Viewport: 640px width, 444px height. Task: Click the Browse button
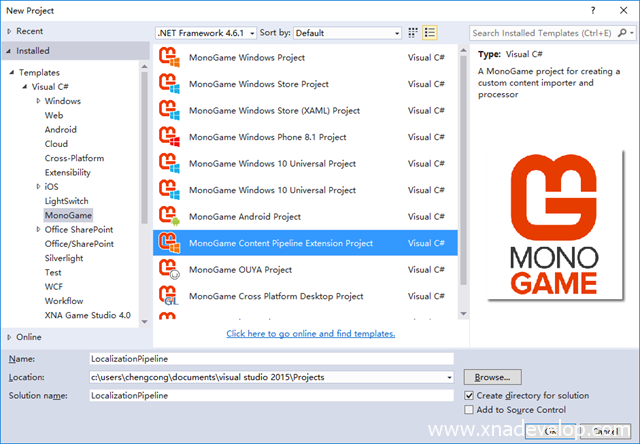(x=492, y=377)
